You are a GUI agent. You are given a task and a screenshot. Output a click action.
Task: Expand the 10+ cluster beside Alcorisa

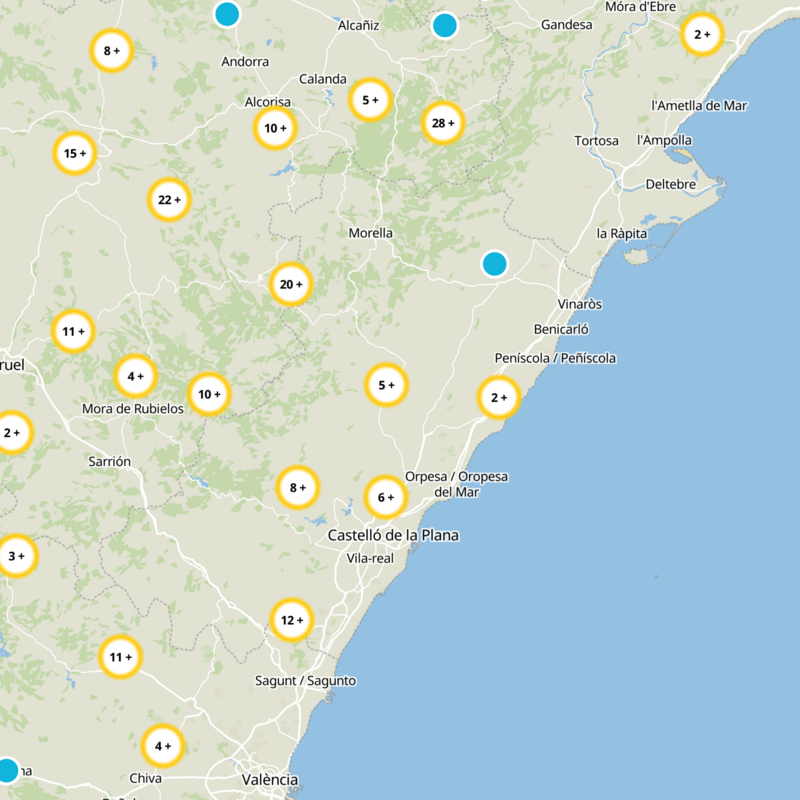[x=275, y=128]
